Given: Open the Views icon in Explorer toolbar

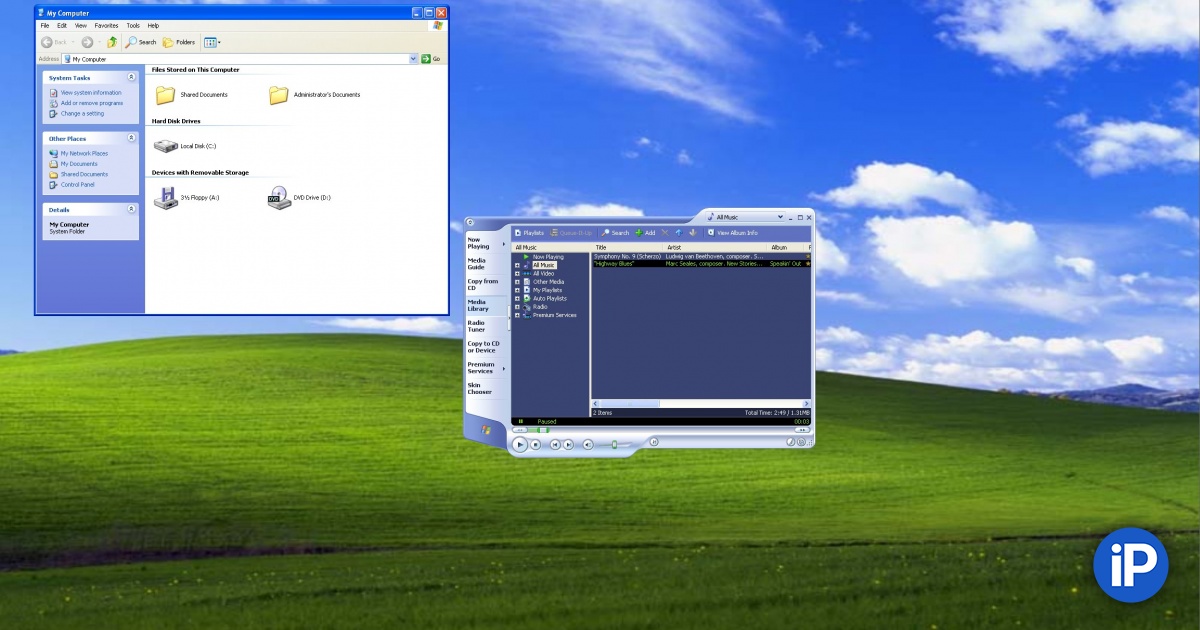Looking at the screenshot, I should (212, 42).
